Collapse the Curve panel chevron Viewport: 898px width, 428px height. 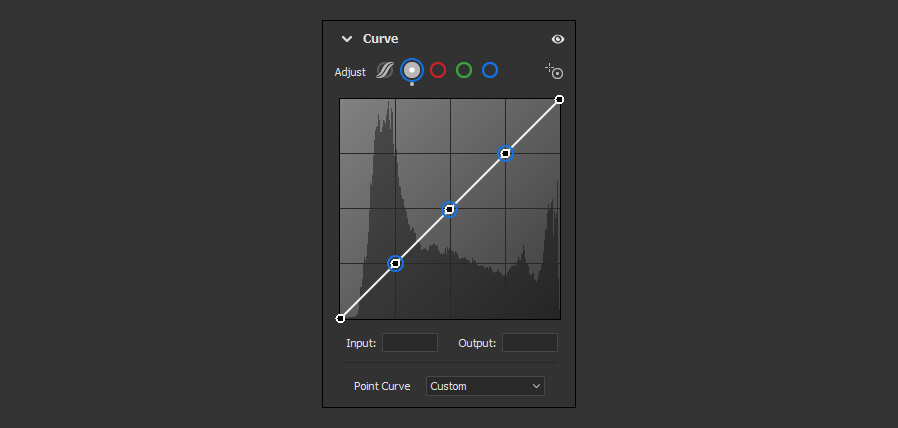[346, 39]
